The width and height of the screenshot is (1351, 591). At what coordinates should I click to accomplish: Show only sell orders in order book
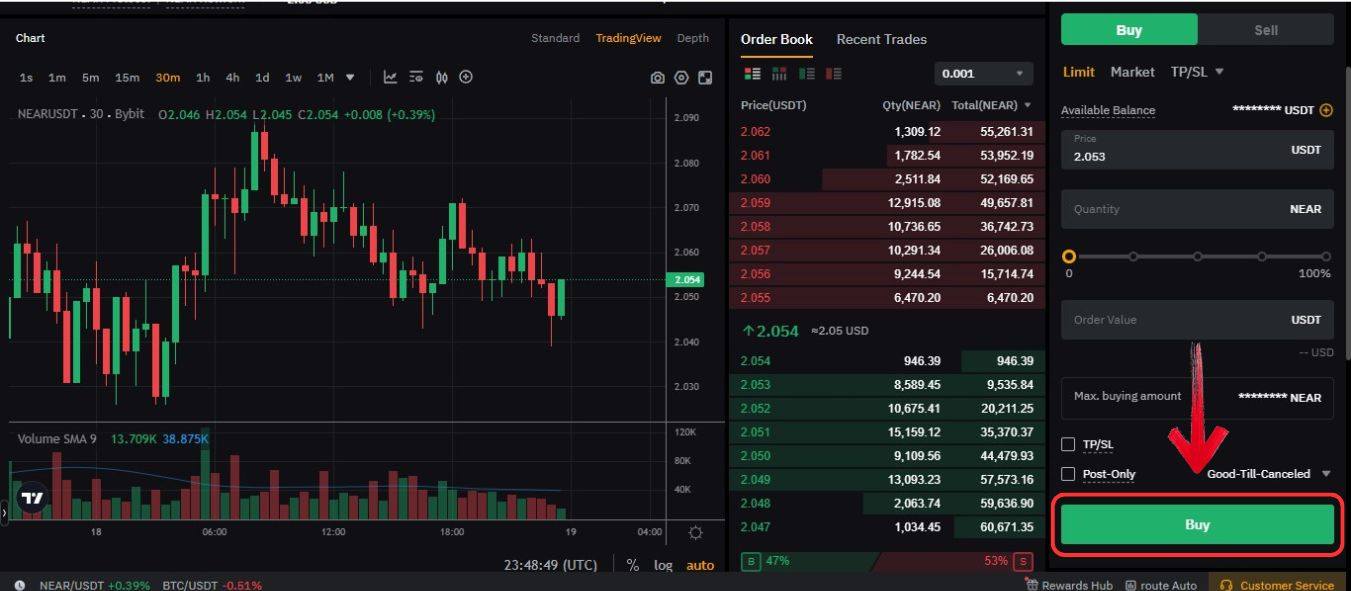pos(834,74)
